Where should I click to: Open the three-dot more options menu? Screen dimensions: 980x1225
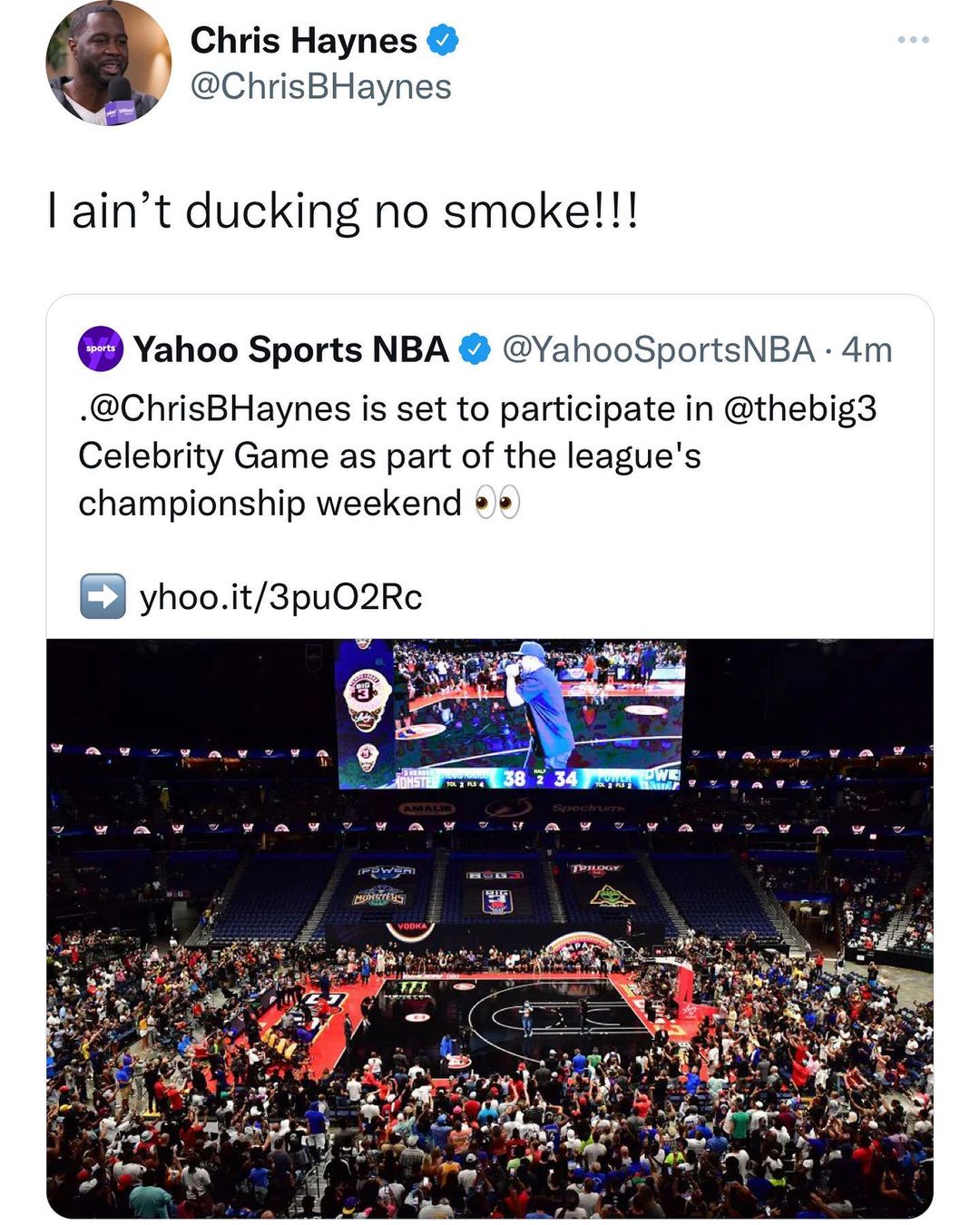coord(913,40)
